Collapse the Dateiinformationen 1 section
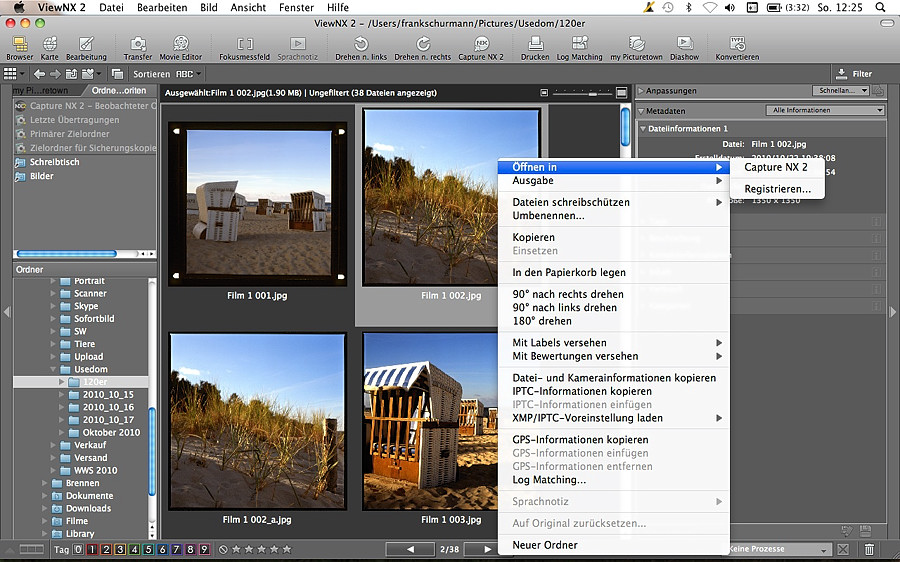The width and height of the screenshot is (900, 562). [x=643, y=129]
